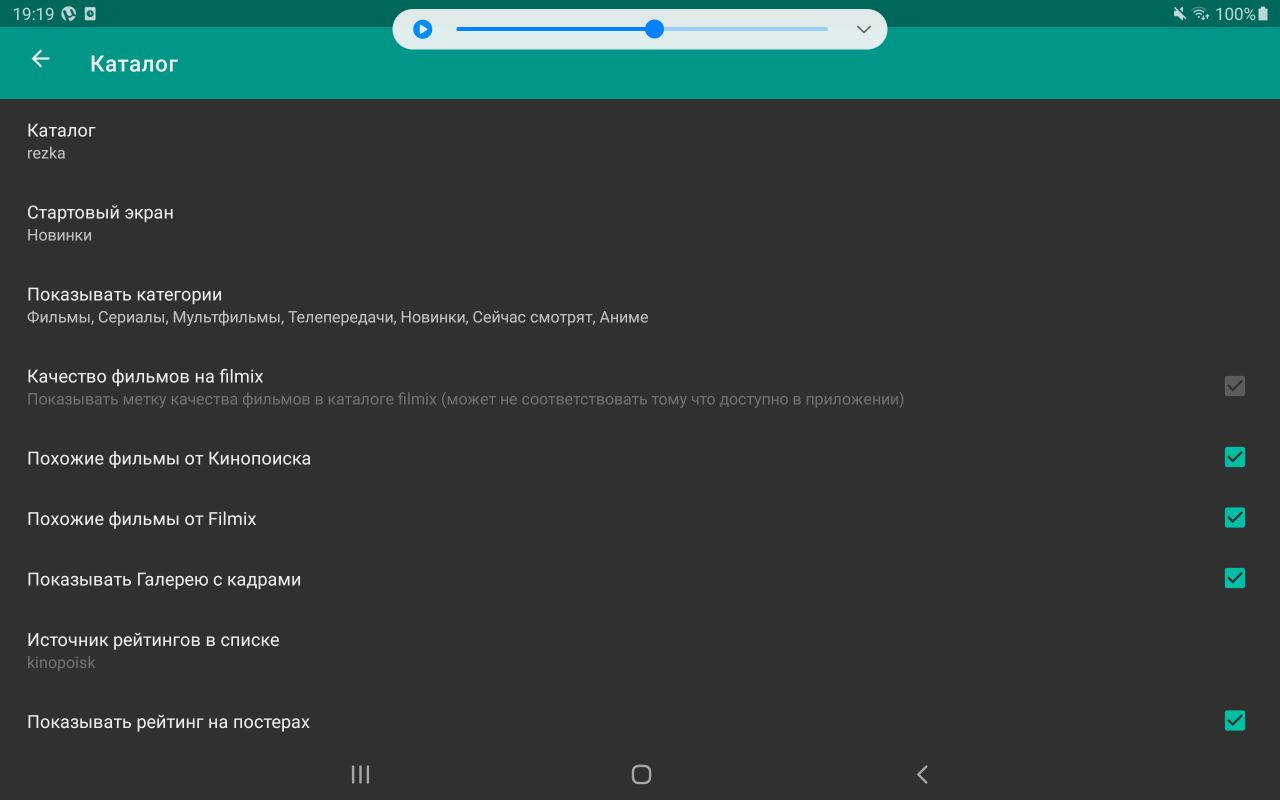1280x800 pixels.
Task: Open recent apps from navigation bar
Action: point(360,774)
